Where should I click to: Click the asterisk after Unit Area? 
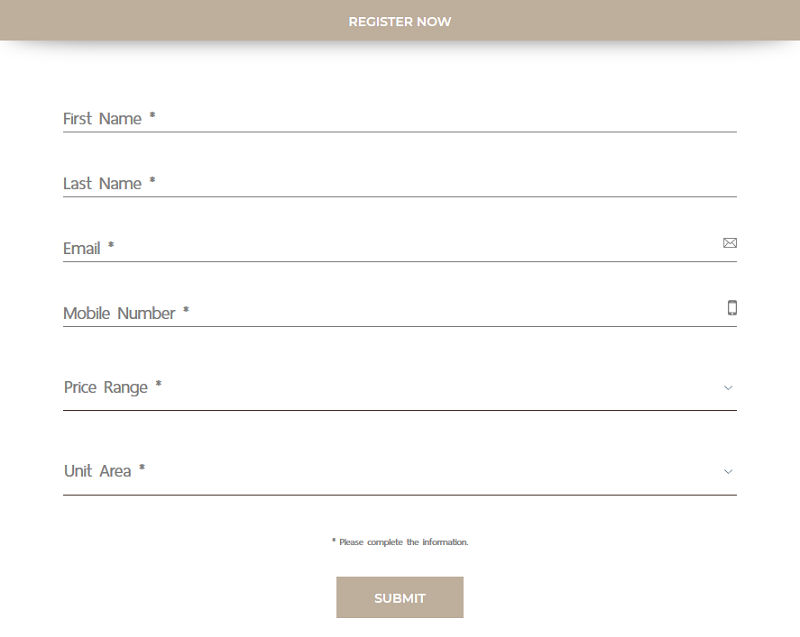pyautogui.click(x=142, y=467)
